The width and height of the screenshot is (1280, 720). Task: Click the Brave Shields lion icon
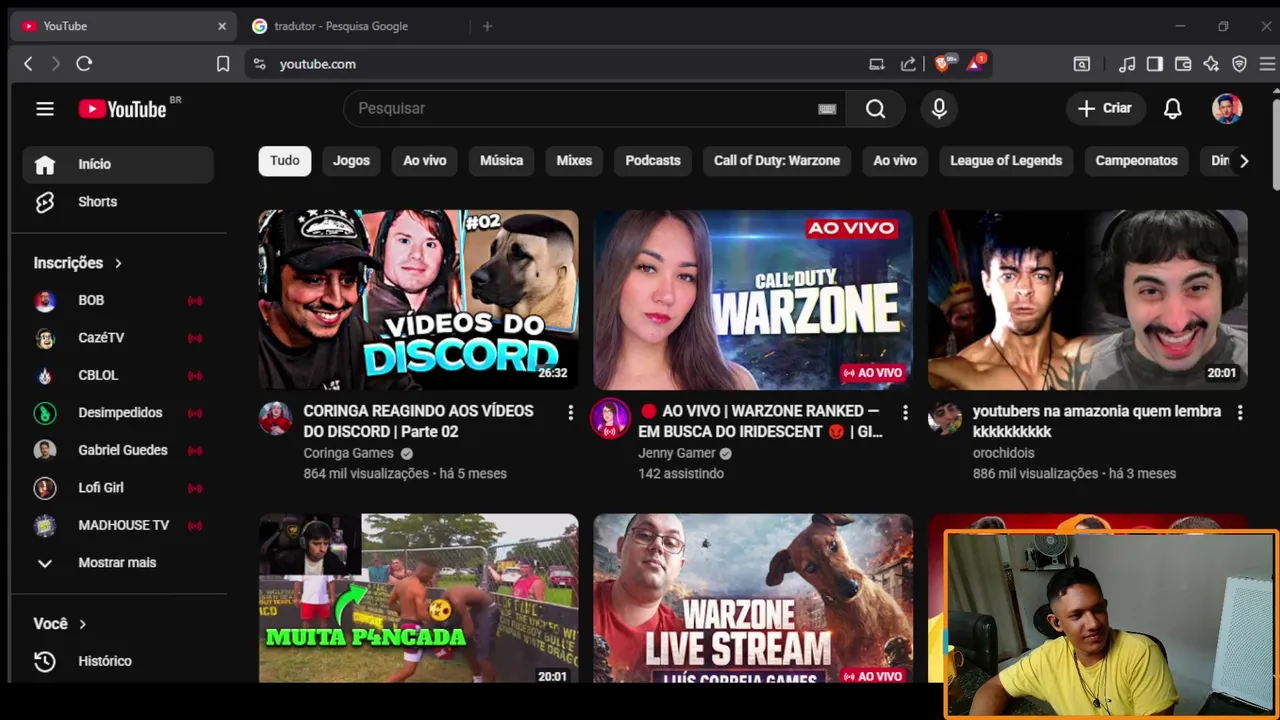coord(942,64)
